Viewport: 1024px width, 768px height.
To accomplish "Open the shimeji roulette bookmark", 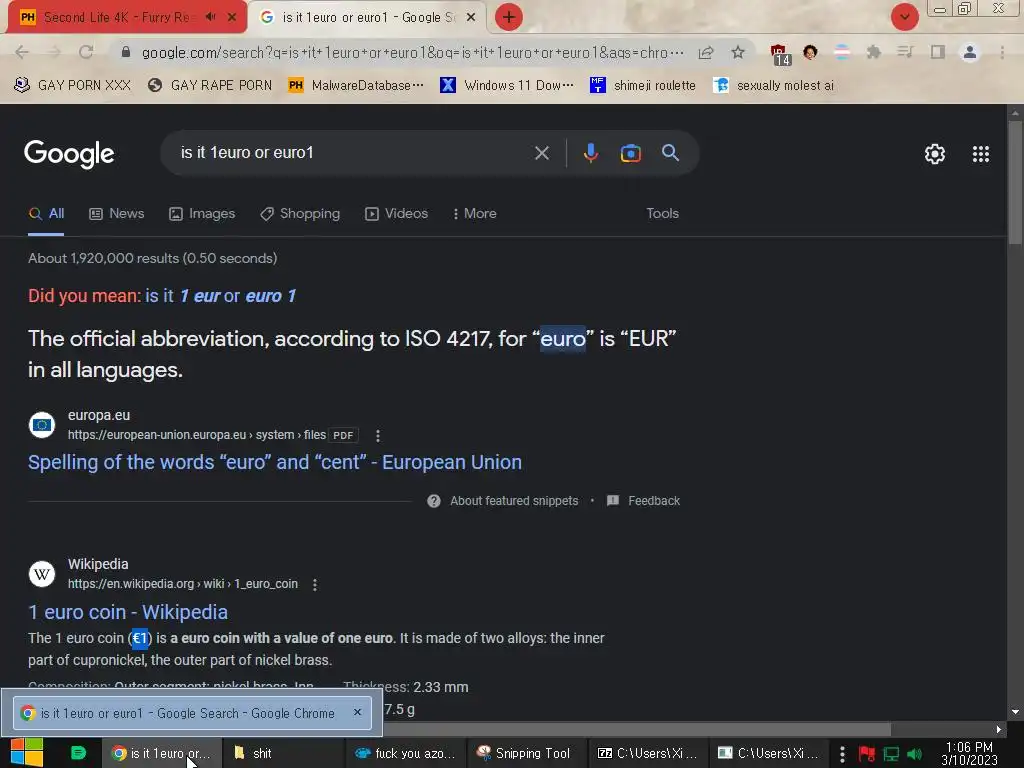I will click(x=643, y=86).
